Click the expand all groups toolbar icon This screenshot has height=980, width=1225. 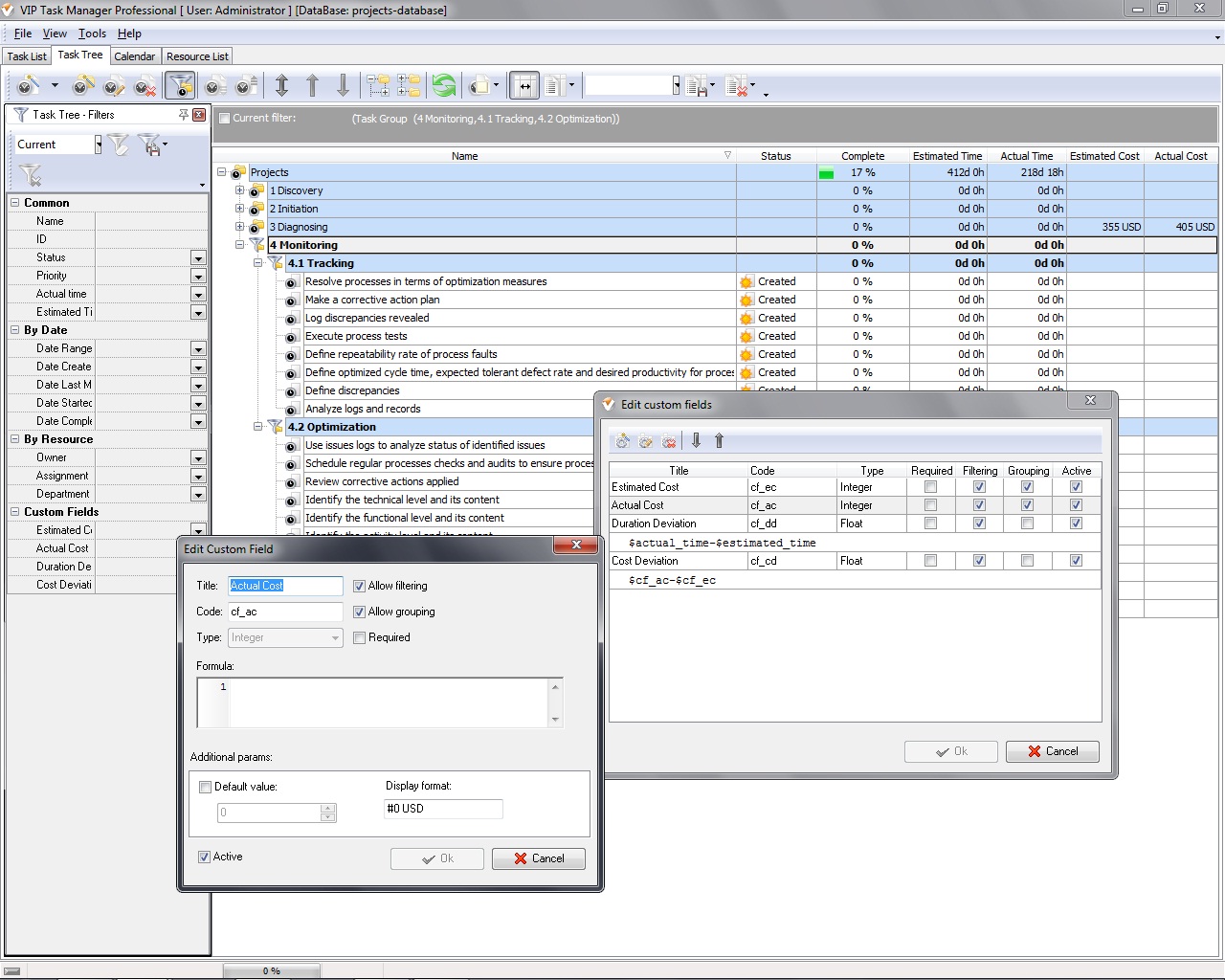tap(378, 86)
